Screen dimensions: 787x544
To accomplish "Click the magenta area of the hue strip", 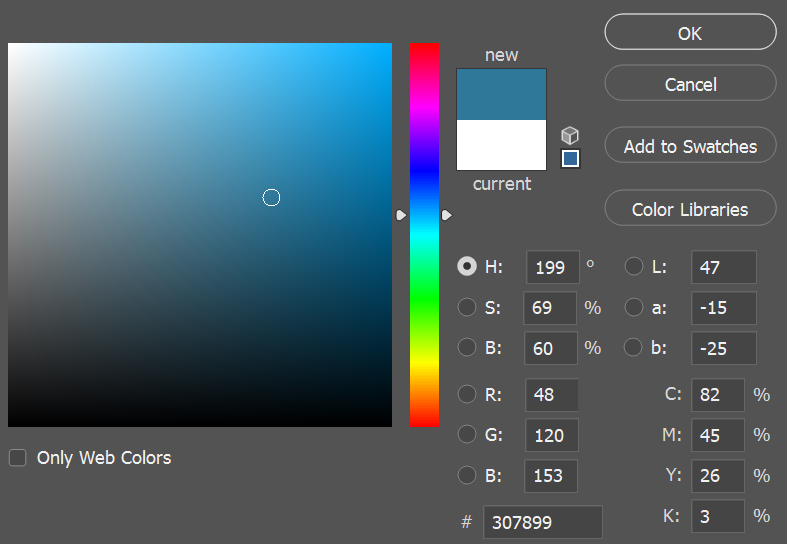I will point(425,106).
